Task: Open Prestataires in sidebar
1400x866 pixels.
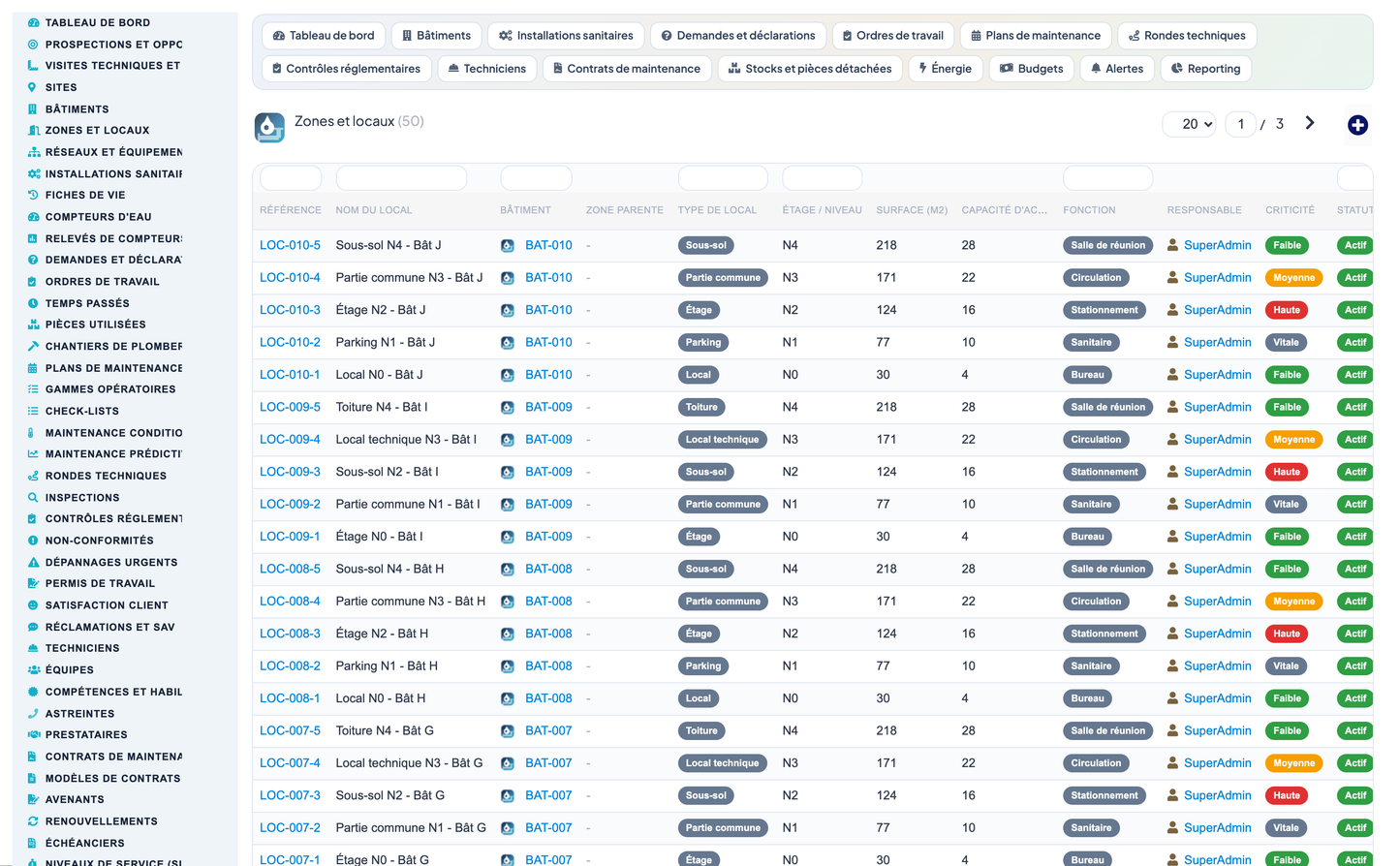Action: [86, 734]
